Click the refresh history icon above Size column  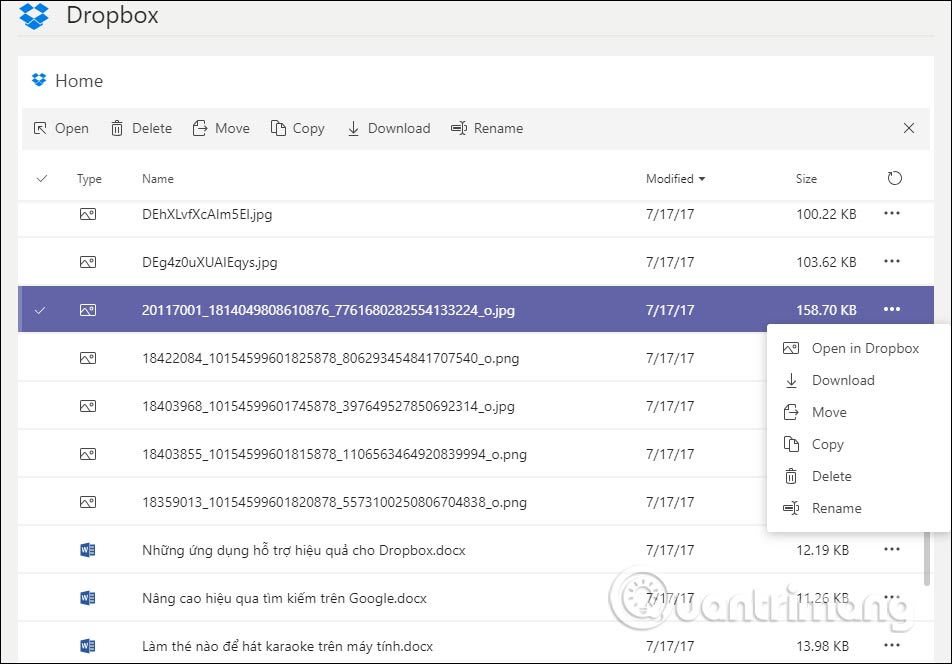click(895, 178)
